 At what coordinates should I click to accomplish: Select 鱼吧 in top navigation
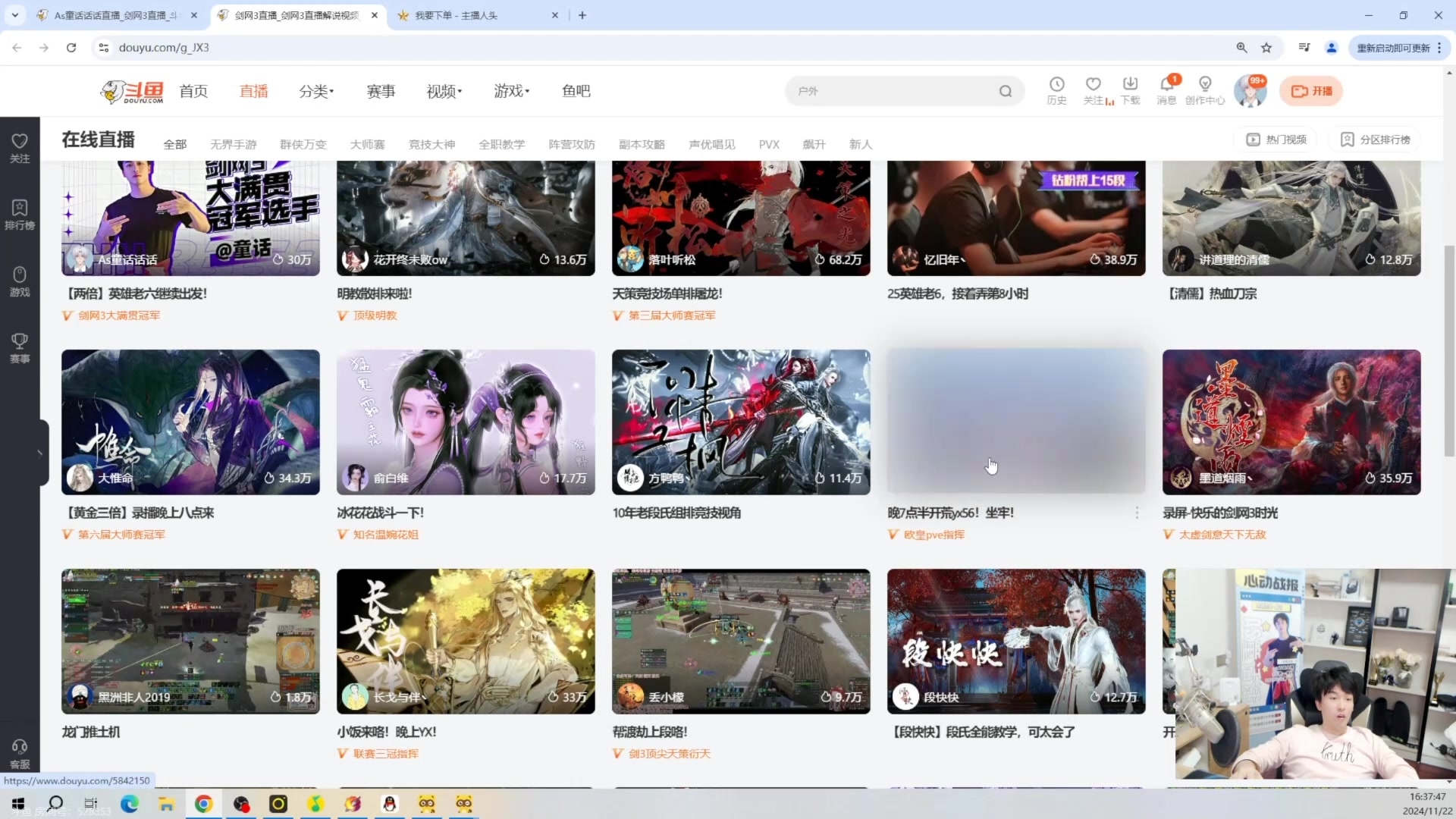(x=576, y=91)
